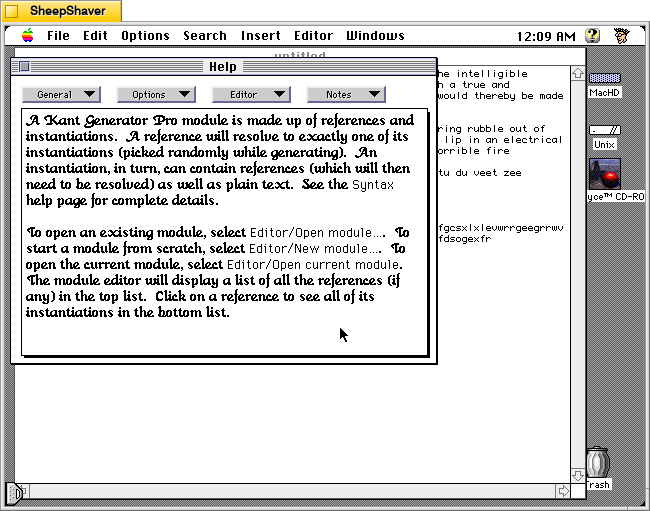
Task: Select the Trash icon on desktop
Action: pos(598,463)
